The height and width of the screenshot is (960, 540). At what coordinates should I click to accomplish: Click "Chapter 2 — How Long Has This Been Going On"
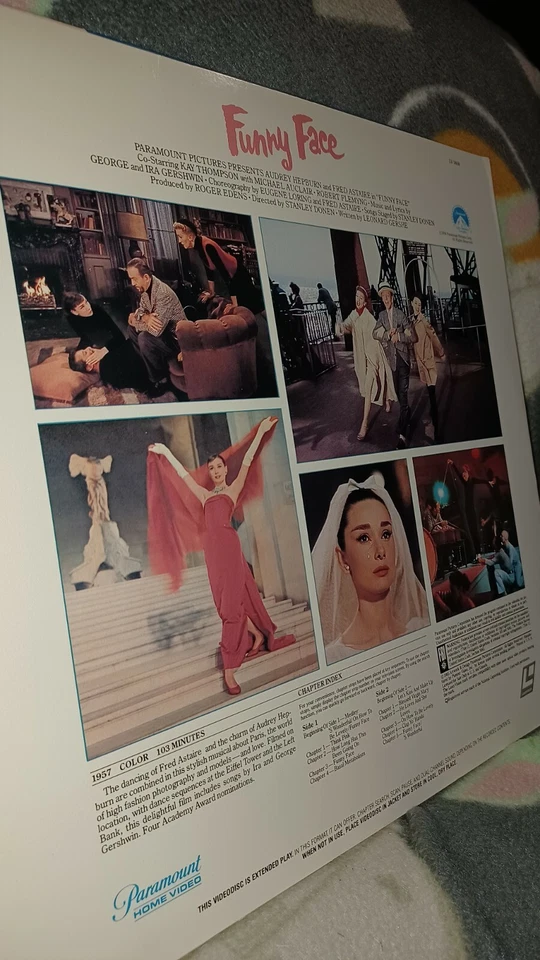pyautogui.click(x=336, y=748)
